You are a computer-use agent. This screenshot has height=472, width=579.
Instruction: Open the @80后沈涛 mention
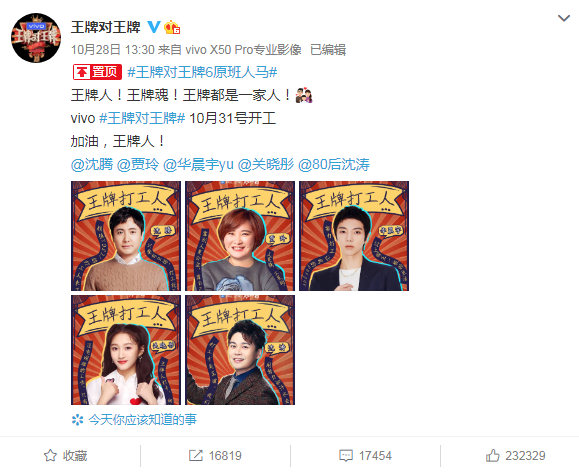pos(334,164)
